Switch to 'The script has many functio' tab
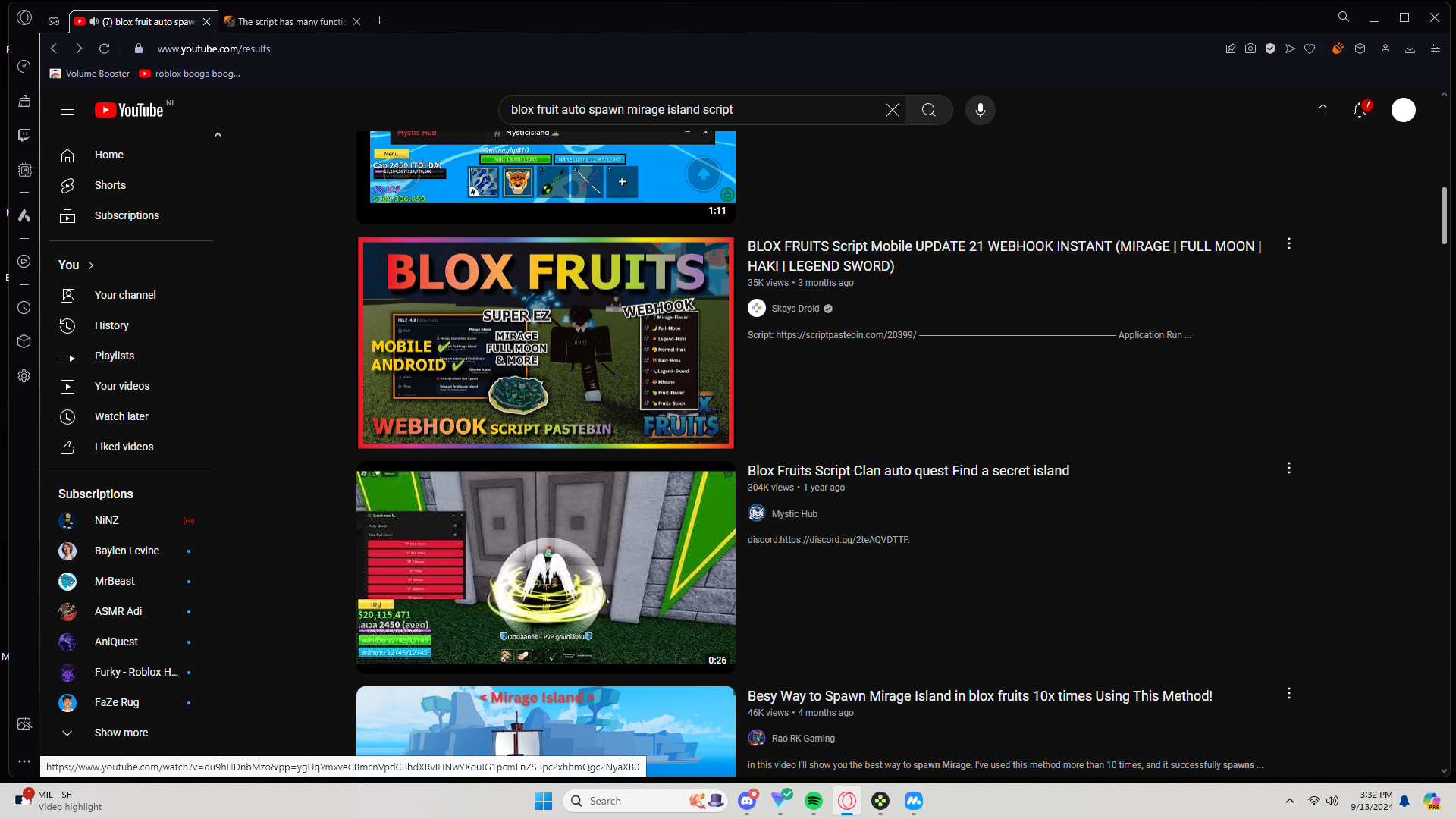Image resolution: width=1456 pixels, height=819 pixels. pos(293,21)
